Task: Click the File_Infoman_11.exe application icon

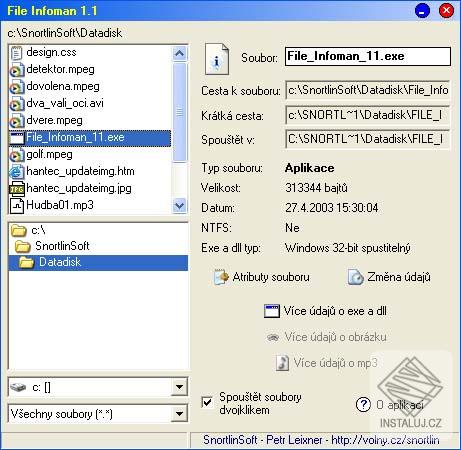Action: point(17,138)
